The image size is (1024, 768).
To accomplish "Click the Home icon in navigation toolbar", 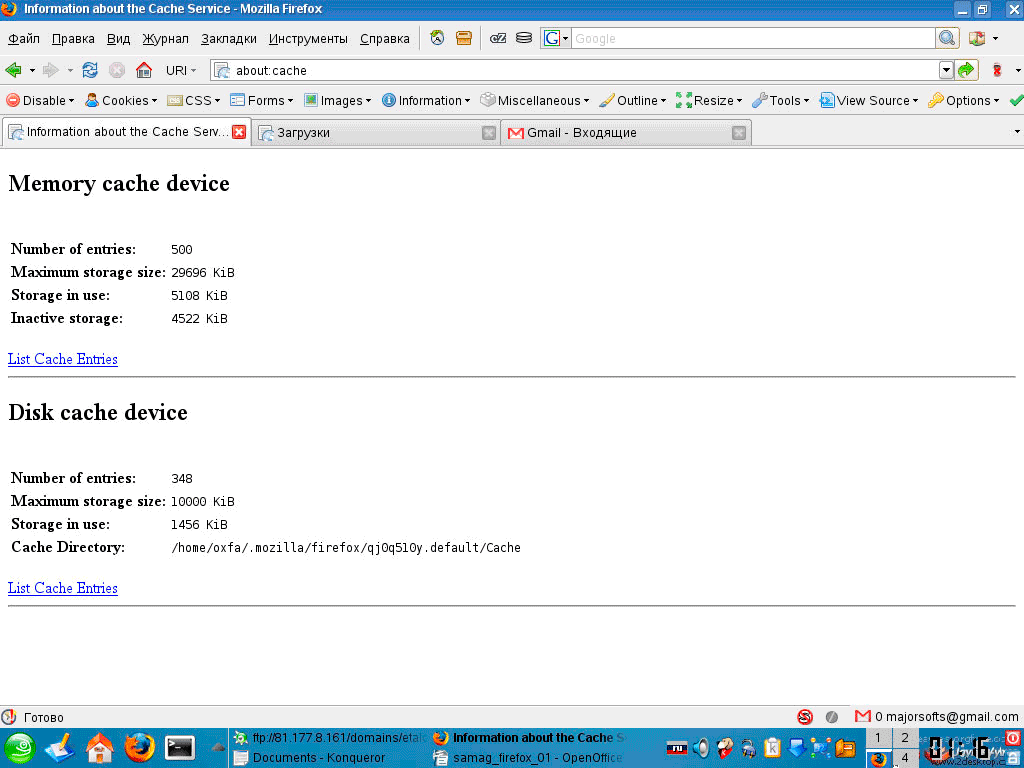I will click(x=144, y=70).
